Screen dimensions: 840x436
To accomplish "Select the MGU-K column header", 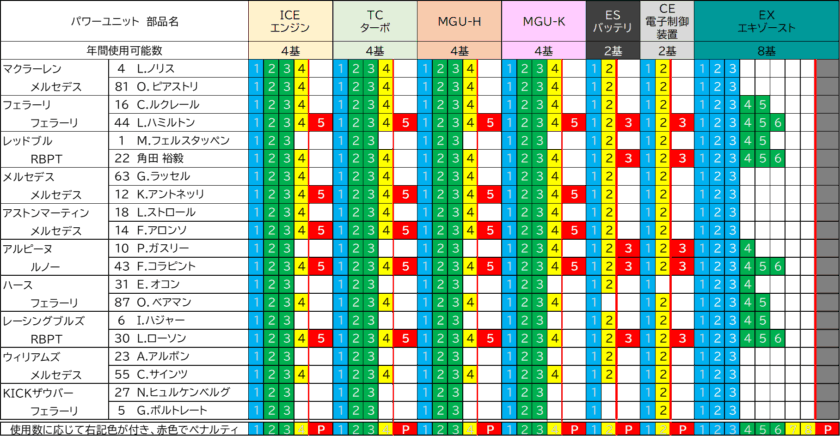I will [x=544, y=21].
